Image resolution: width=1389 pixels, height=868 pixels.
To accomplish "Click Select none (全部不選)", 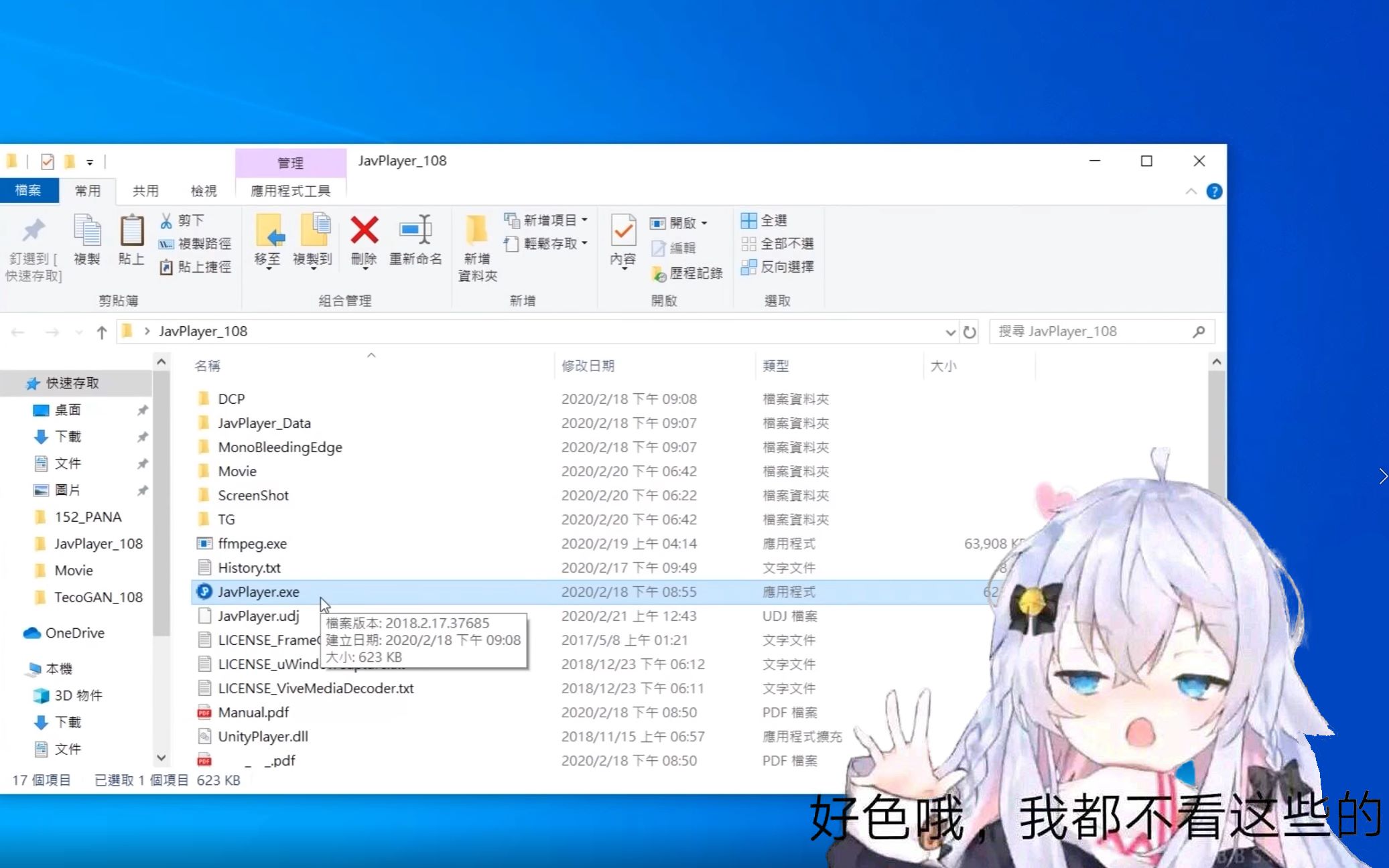I will (x=777, y=244).
